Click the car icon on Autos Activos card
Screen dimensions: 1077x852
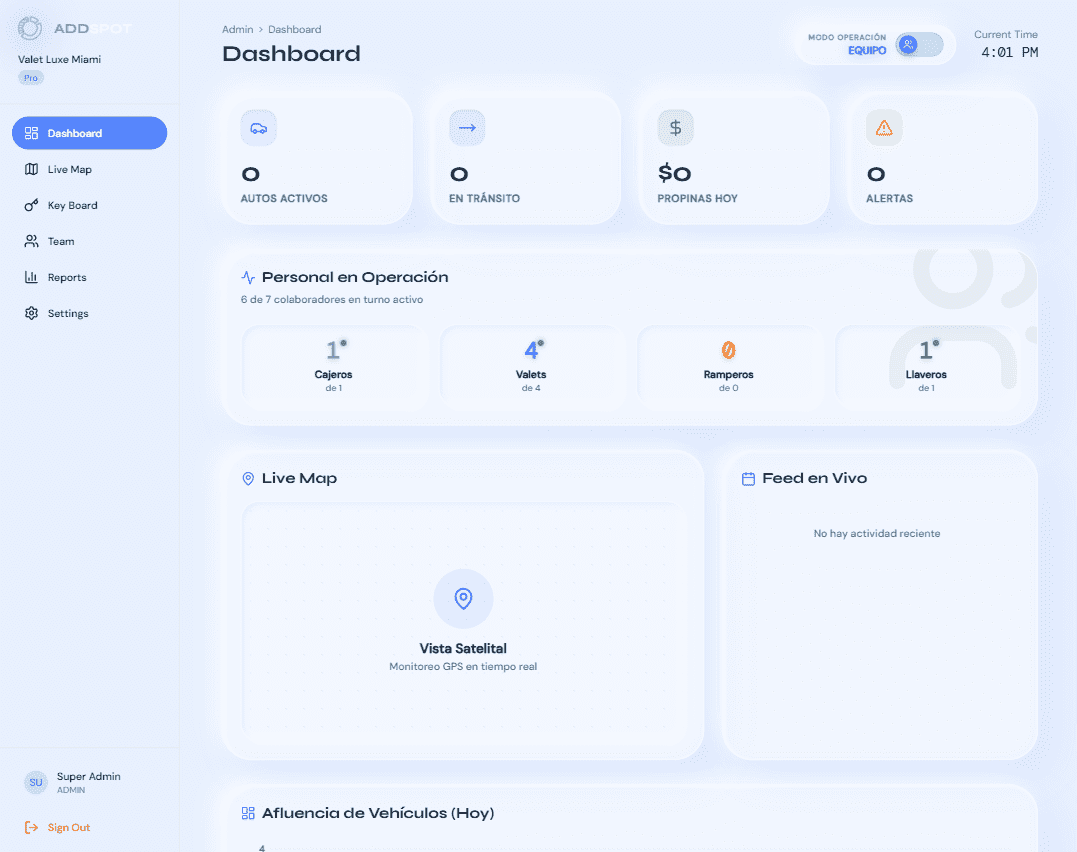[x=258, y=128]
